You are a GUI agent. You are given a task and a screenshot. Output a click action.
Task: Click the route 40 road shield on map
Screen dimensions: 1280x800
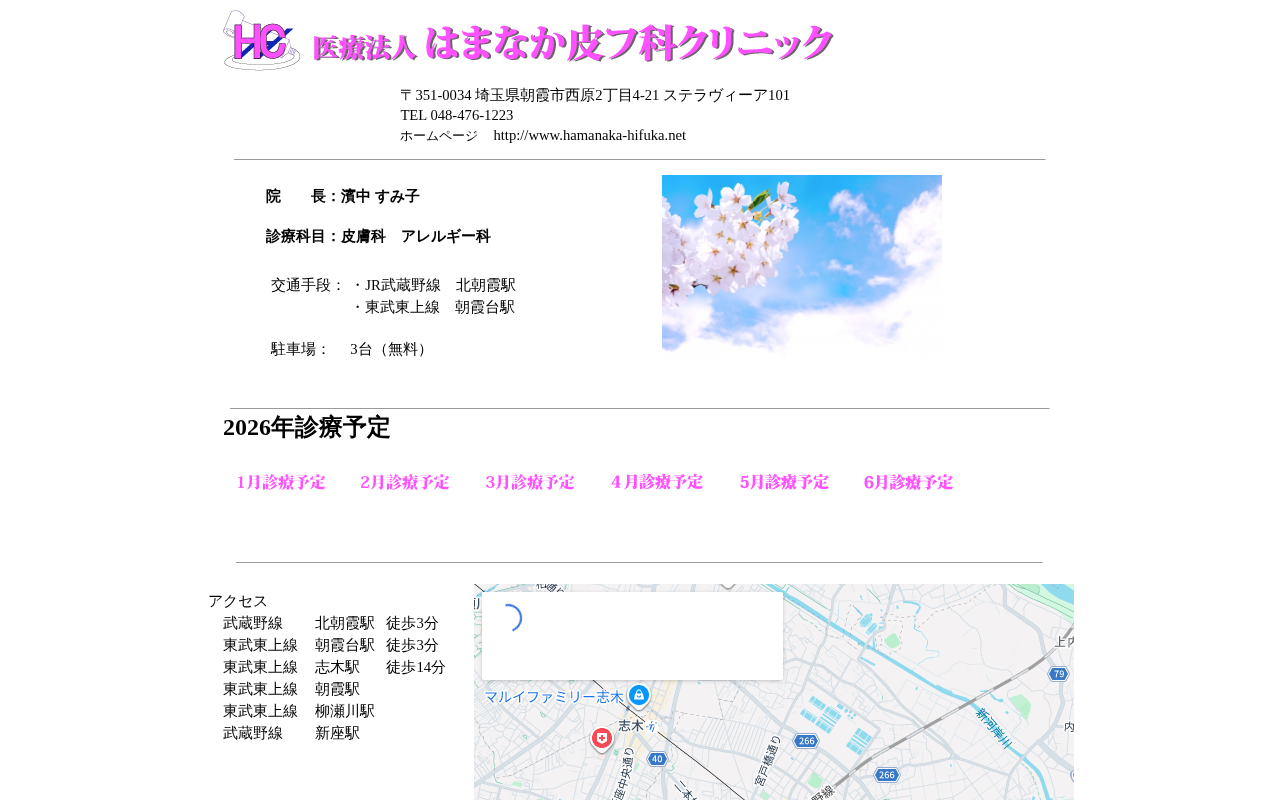pyautogui.click(x=657, y=759)
